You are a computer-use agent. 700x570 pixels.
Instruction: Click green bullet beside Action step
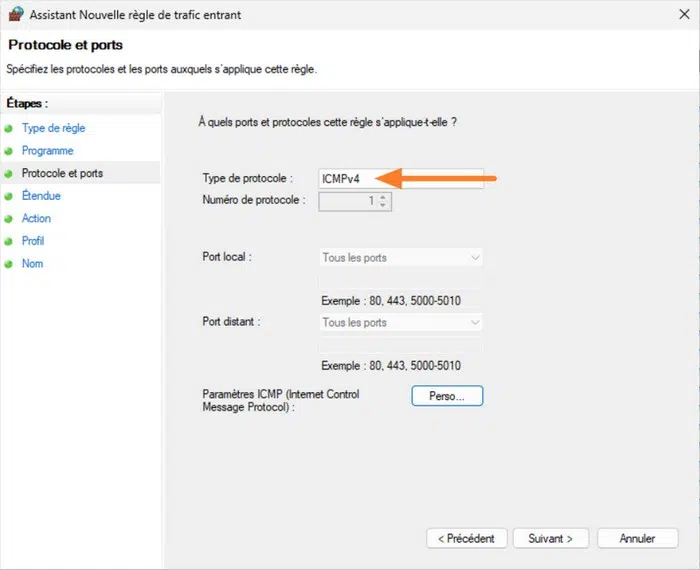10,219
